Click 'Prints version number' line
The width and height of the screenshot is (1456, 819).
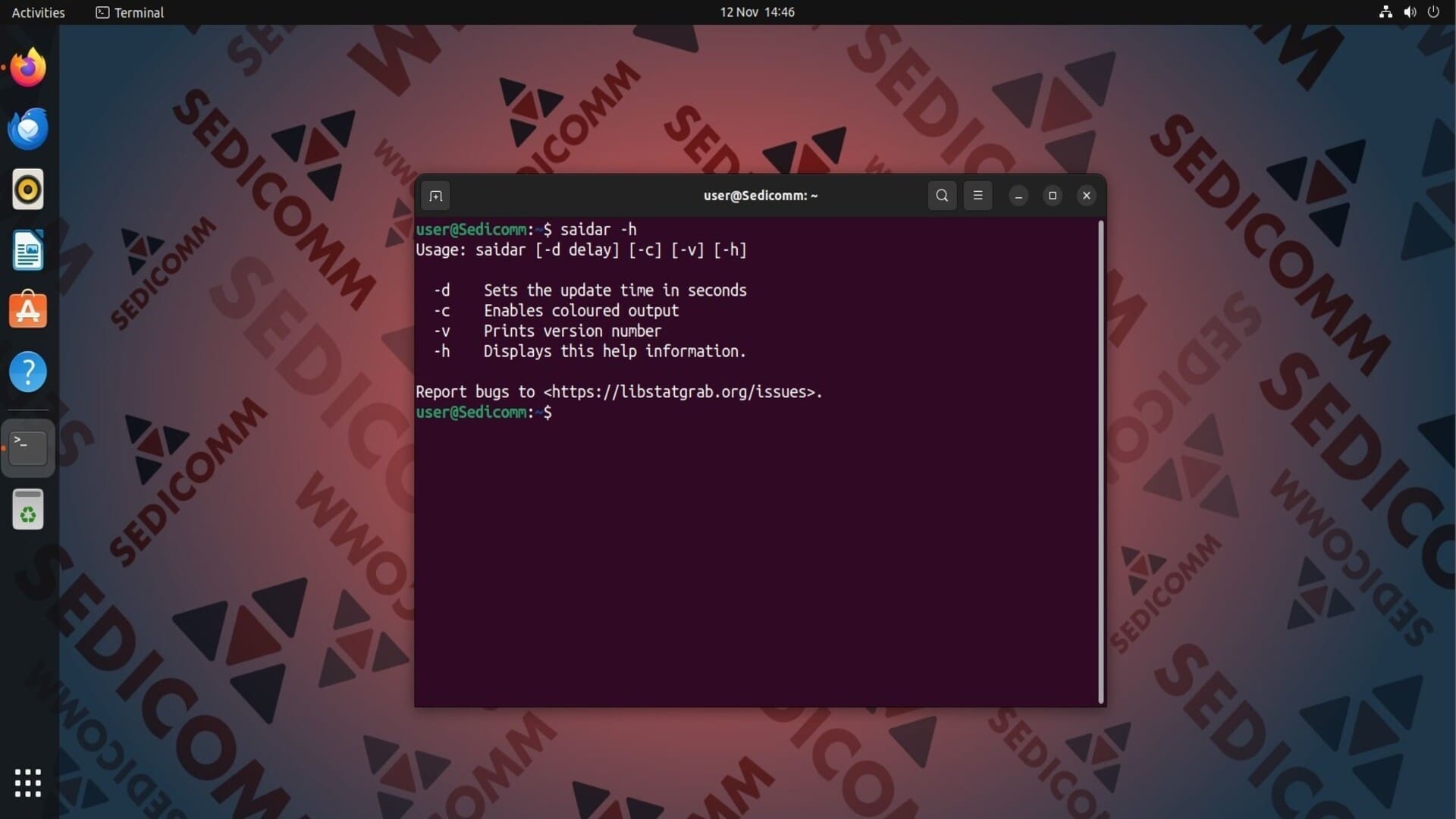tap(573, 331)
